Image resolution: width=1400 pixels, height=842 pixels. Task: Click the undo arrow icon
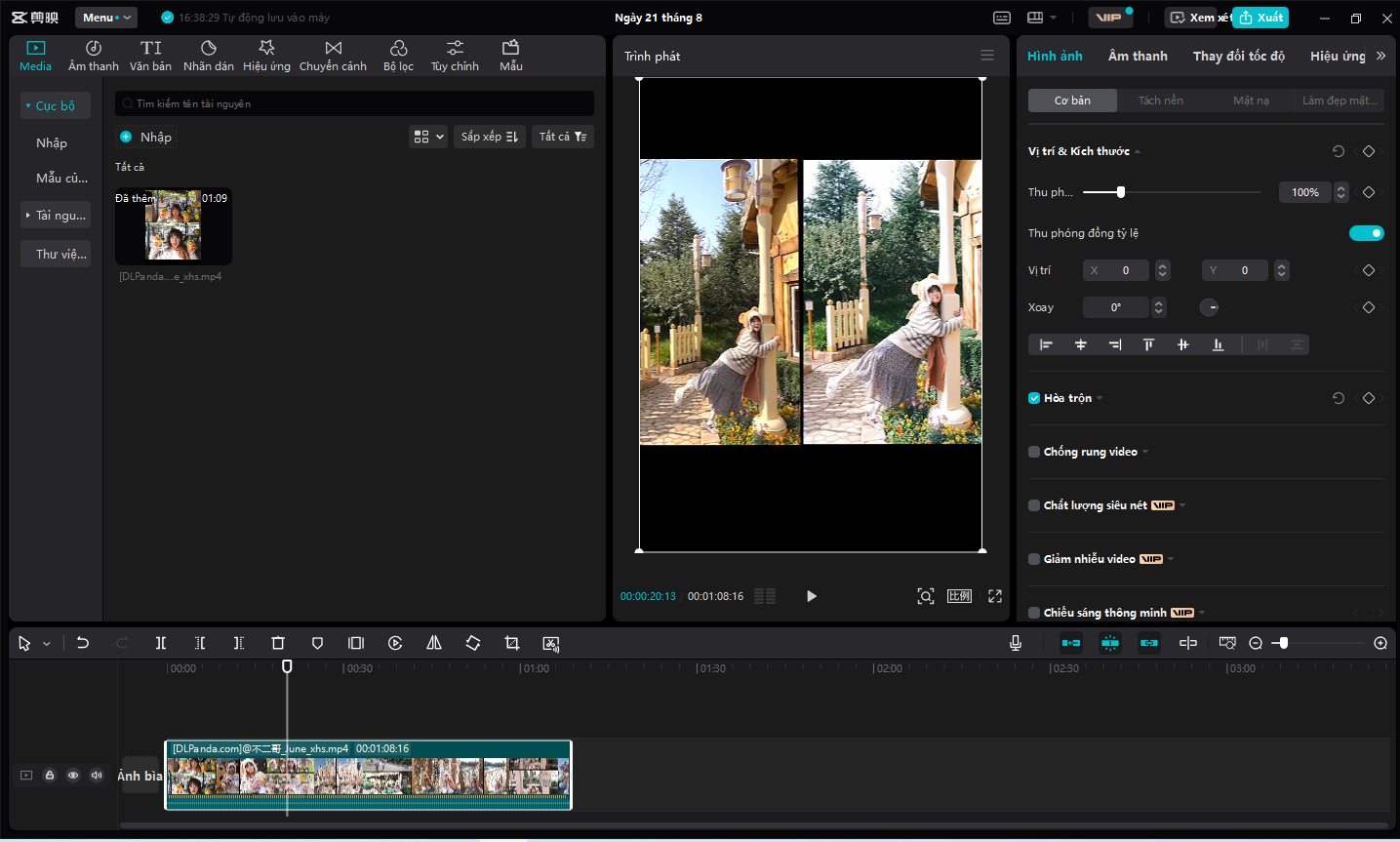[x=83, y=643]
